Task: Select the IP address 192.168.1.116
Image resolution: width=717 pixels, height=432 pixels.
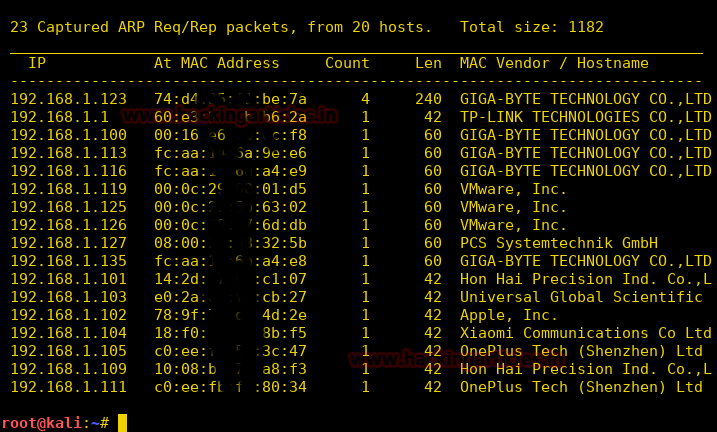Action: click(69, 171)
